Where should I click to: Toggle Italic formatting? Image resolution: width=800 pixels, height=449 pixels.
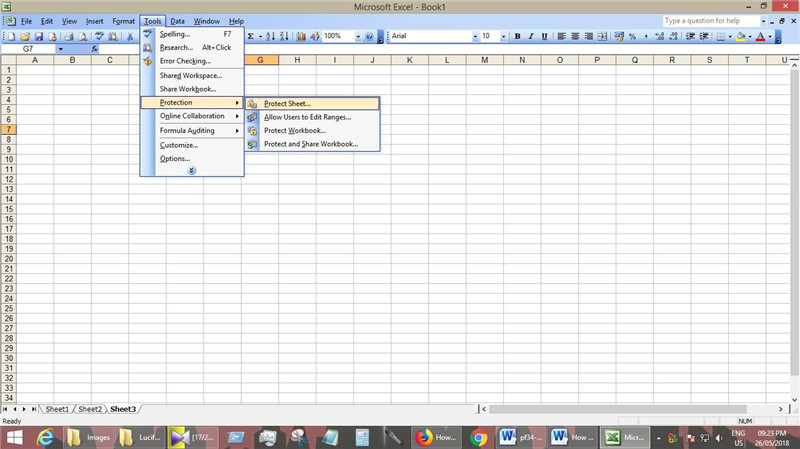tap(531, 36)
